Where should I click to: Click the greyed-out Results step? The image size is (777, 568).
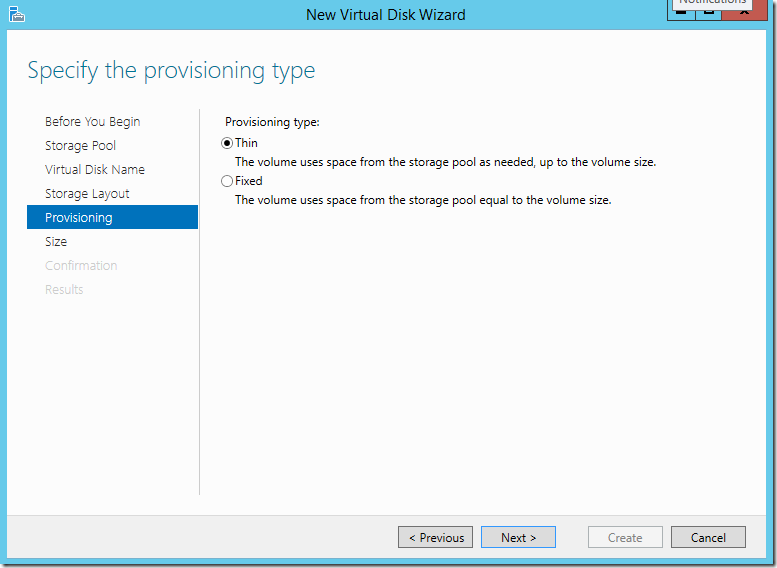(x=64, y=290)
